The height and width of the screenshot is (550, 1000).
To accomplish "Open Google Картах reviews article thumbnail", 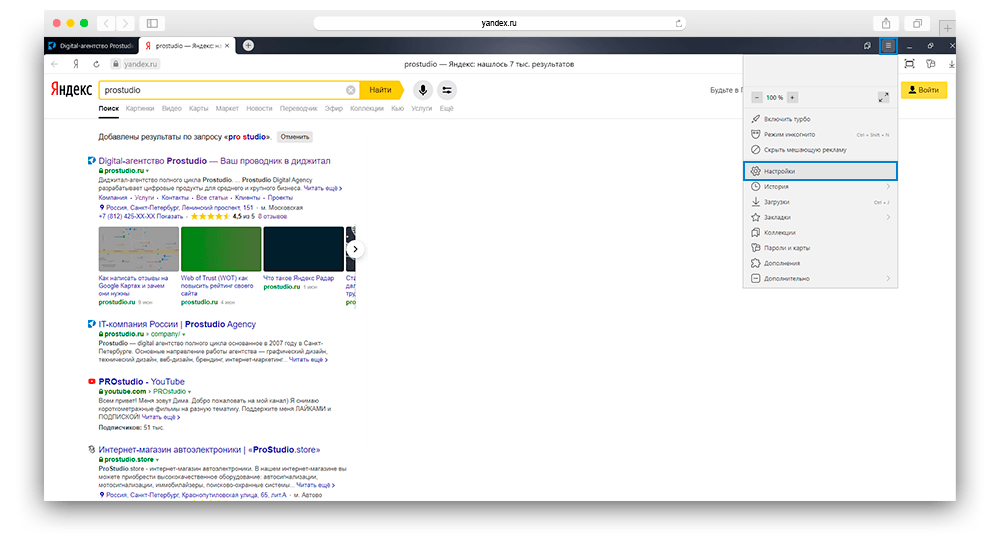I will click(x=139, y=249).
